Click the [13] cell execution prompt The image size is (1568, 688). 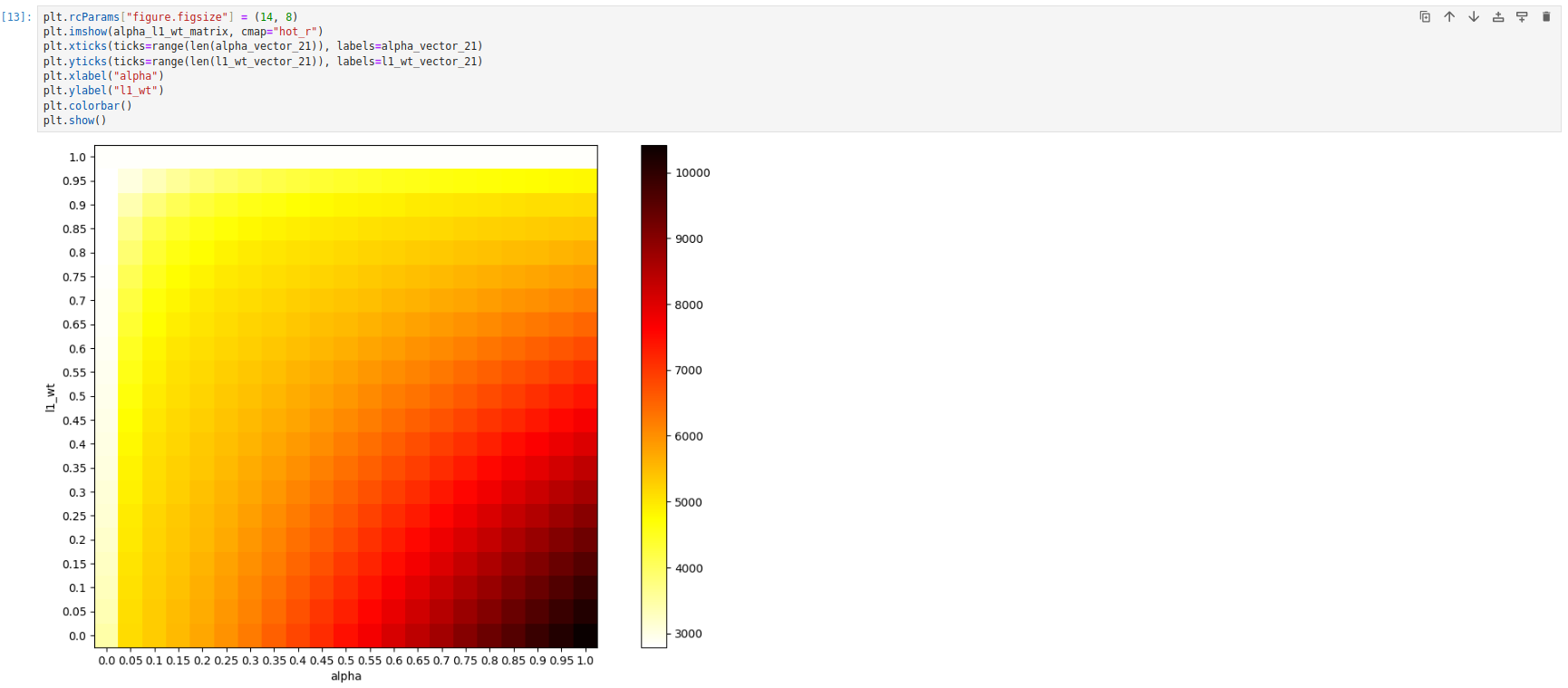[x=17, y=17]
